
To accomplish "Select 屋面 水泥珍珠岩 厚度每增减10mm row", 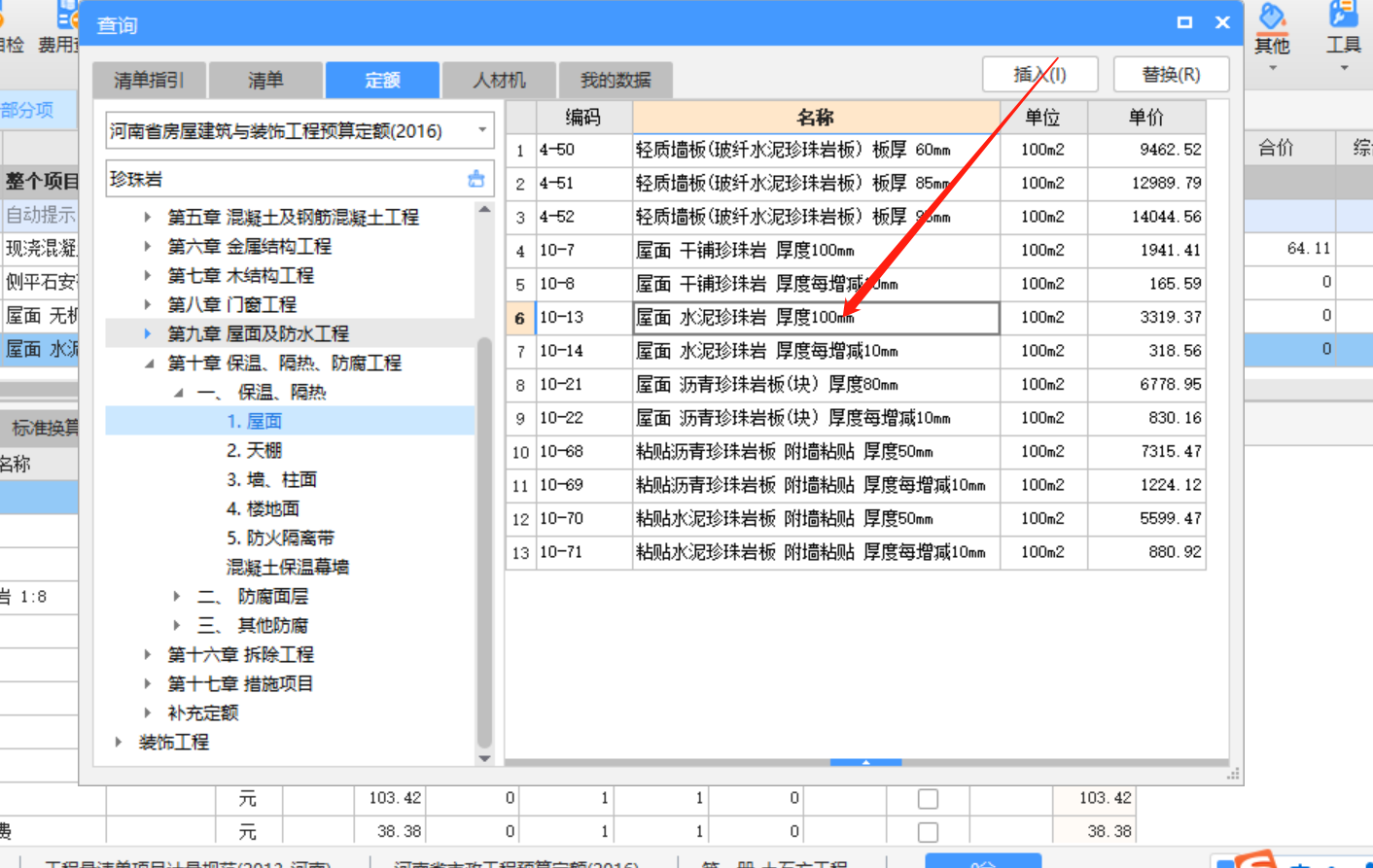I will 856,351.
